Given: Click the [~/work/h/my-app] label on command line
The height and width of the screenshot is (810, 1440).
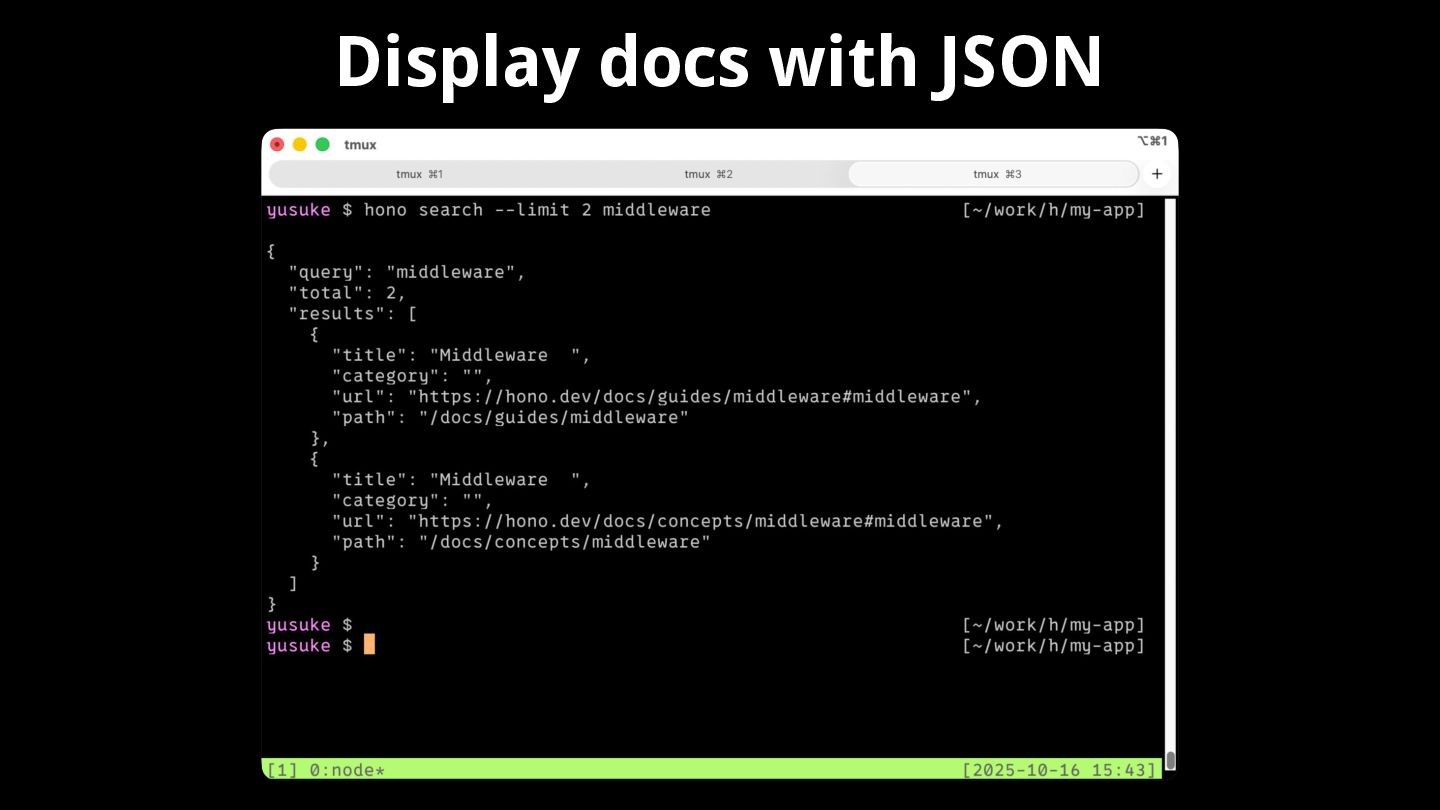Looking at the screenshot, I should [1053, 210].
